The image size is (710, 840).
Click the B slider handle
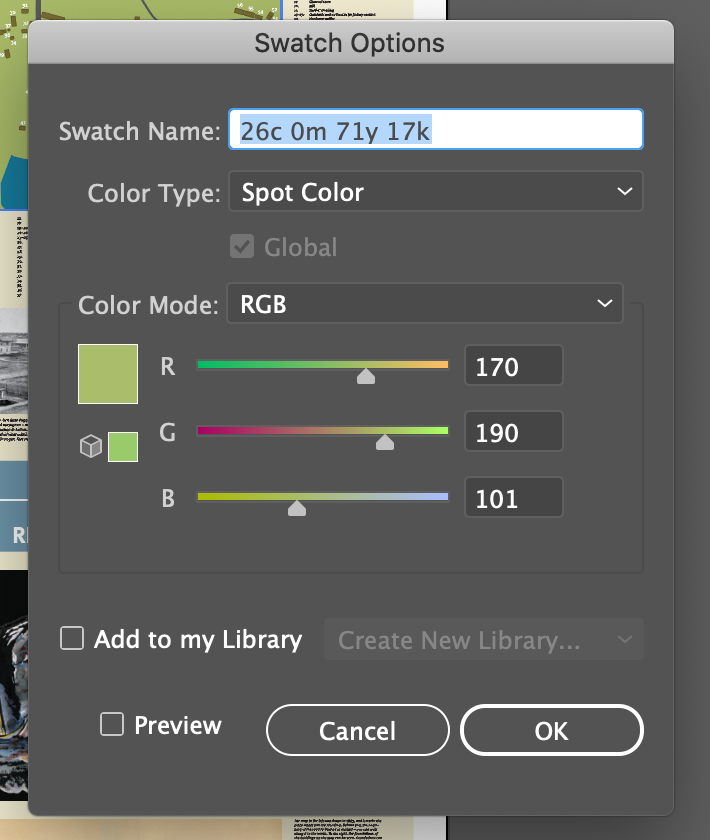[x=297, y=508]
